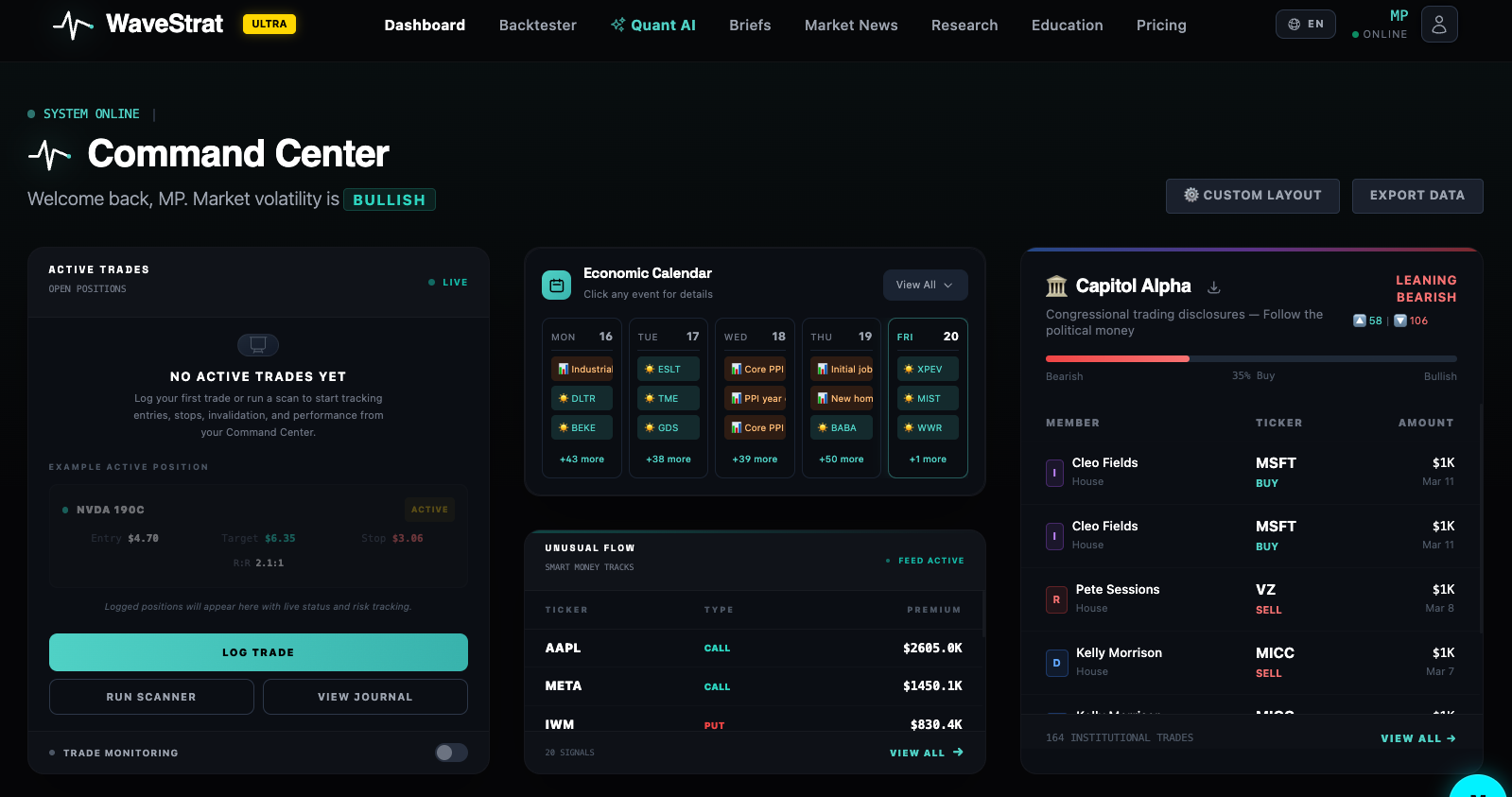This screenshot has height=797, width=1512.
Task: Click the VZ ticker in Pete Sessions row
Action: (x=1265, y=589)
